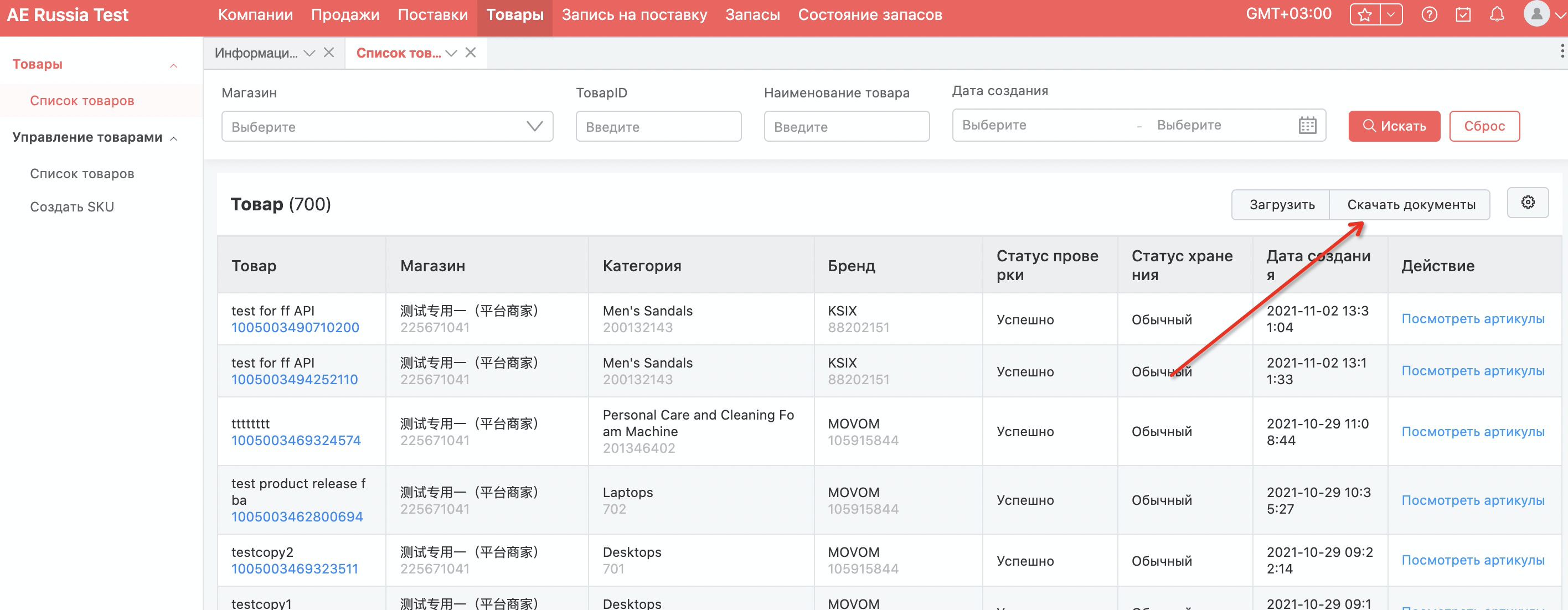Open product ID 1005003494252110 link

coord(294,379)
